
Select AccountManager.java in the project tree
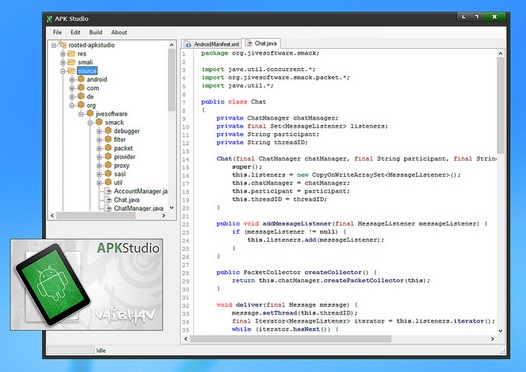pyautogui.click(x=141, y=191)
